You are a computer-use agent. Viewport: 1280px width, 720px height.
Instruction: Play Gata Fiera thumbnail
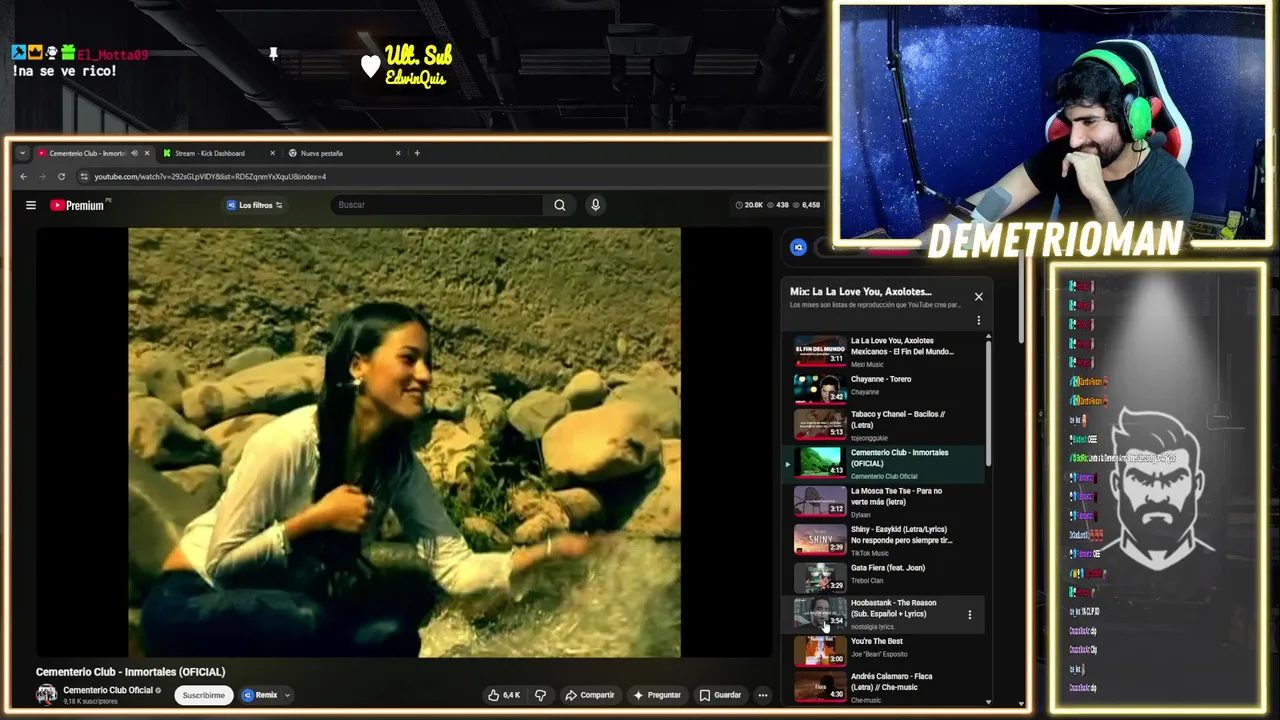820,577
